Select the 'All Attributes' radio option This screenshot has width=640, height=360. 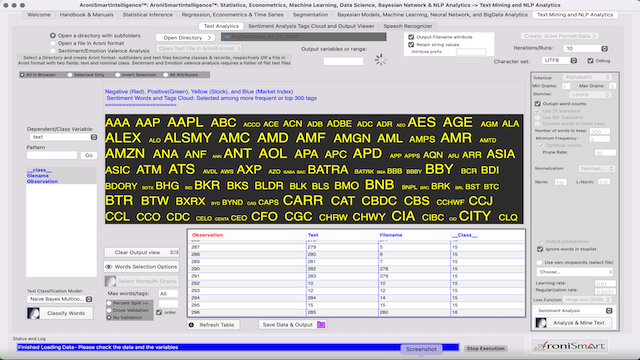pyautogui.click(x=165, y=75)
